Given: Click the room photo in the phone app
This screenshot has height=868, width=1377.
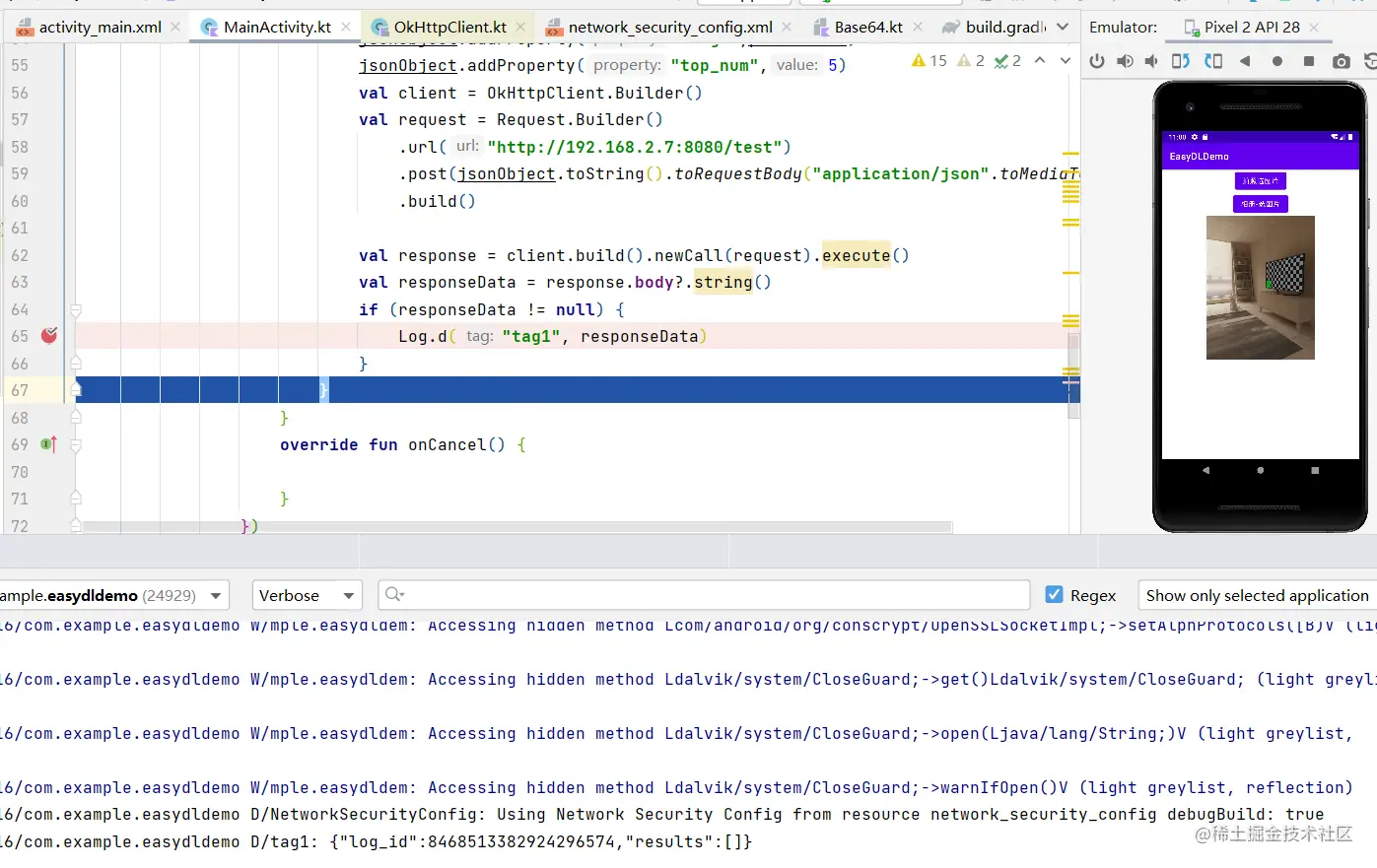Looking at the screenshot, I should coord(1261,288).
